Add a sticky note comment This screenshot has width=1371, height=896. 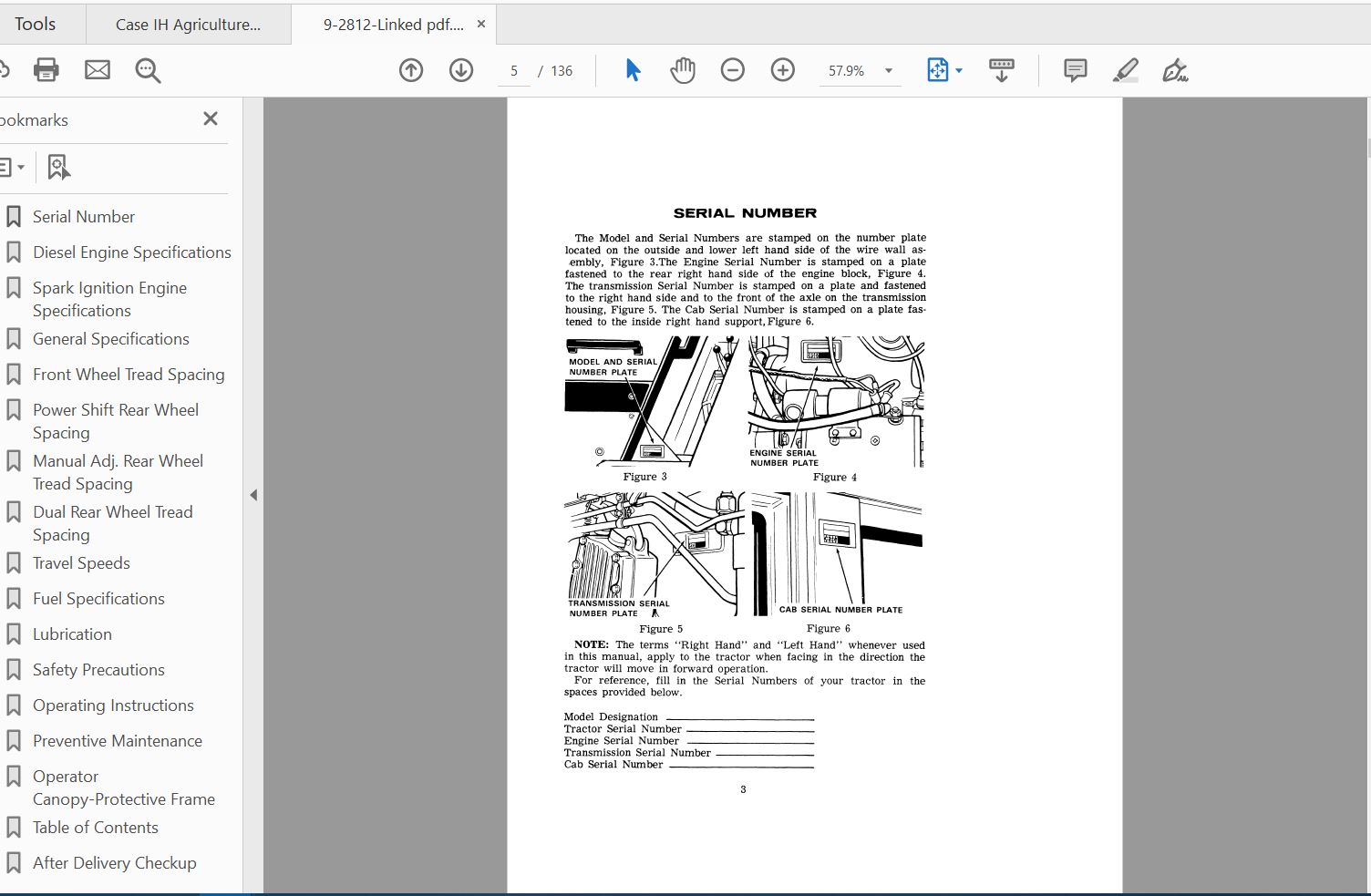point(1074,69)
